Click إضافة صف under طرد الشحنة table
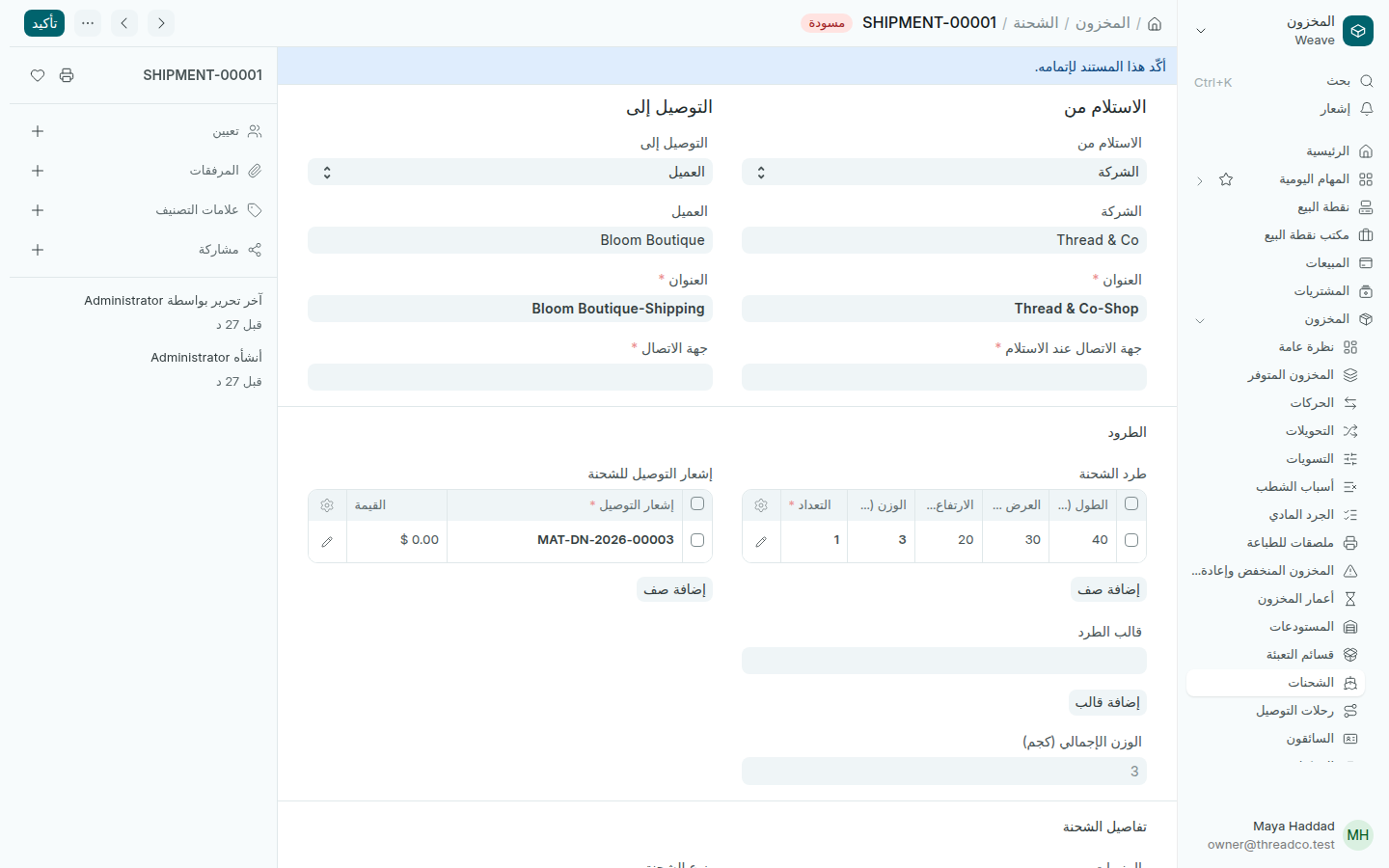This screenshot has width=1389, height=868. point(1108,589)
